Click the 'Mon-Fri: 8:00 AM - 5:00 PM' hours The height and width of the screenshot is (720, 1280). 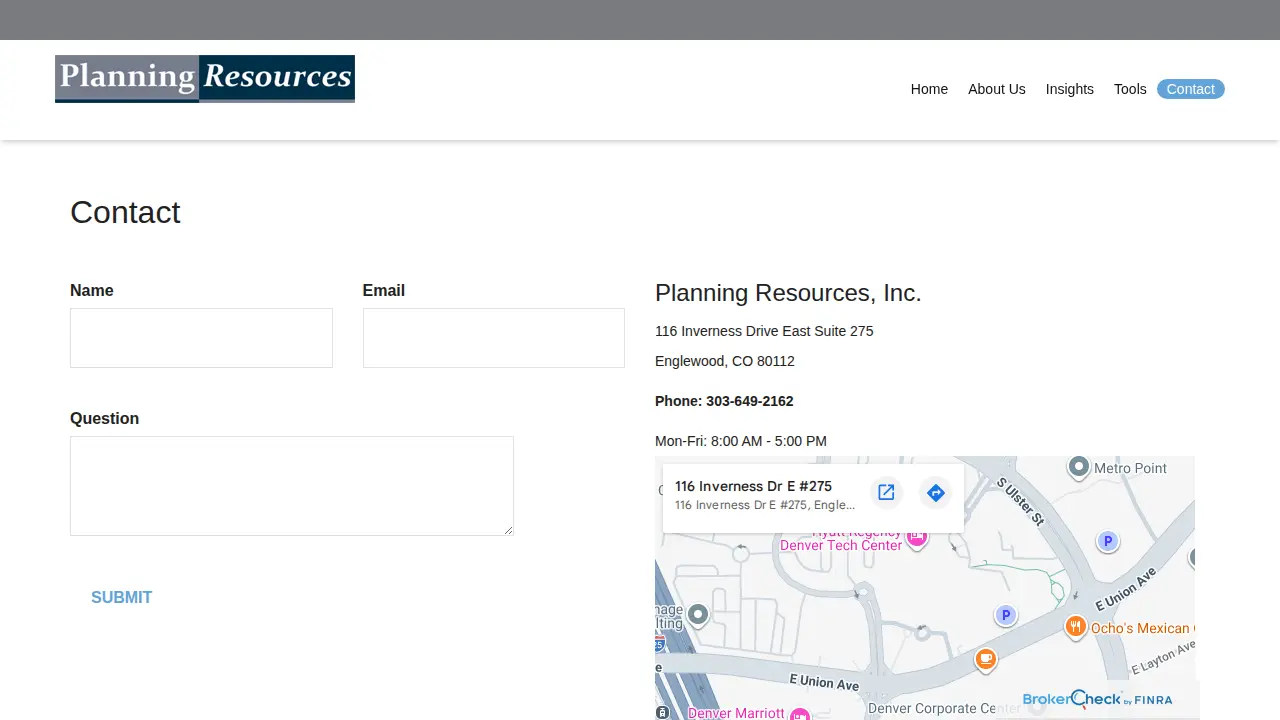point(741,441)
